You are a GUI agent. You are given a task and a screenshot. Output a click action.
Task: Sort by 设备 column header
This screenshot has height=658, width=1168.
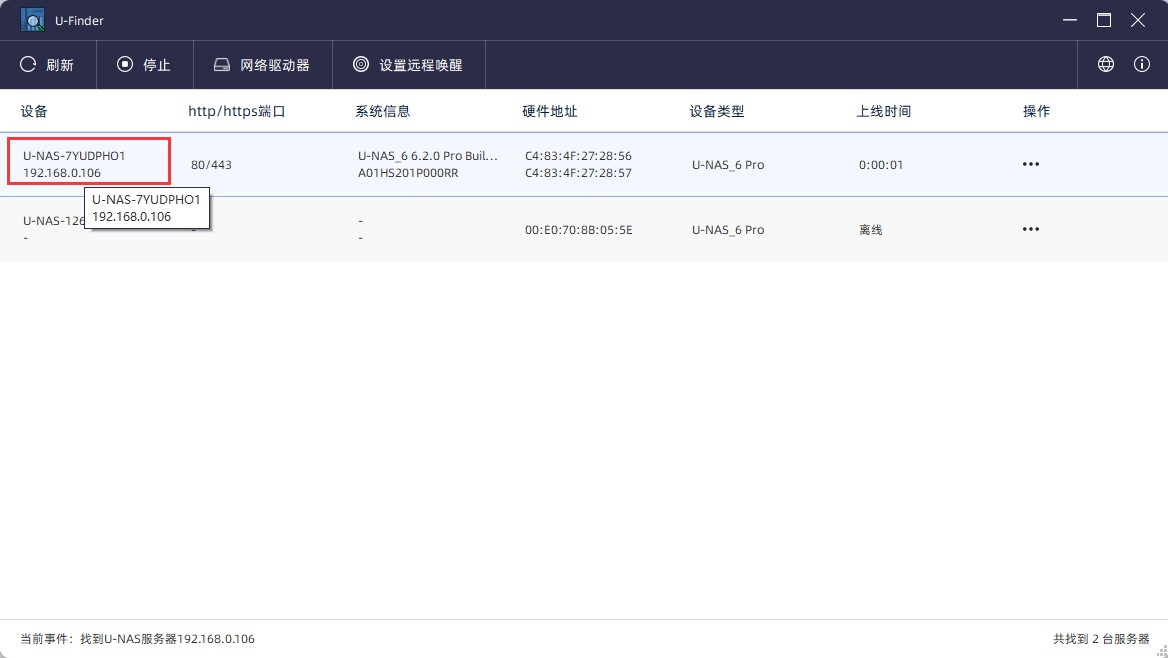(x=34, y=111)
